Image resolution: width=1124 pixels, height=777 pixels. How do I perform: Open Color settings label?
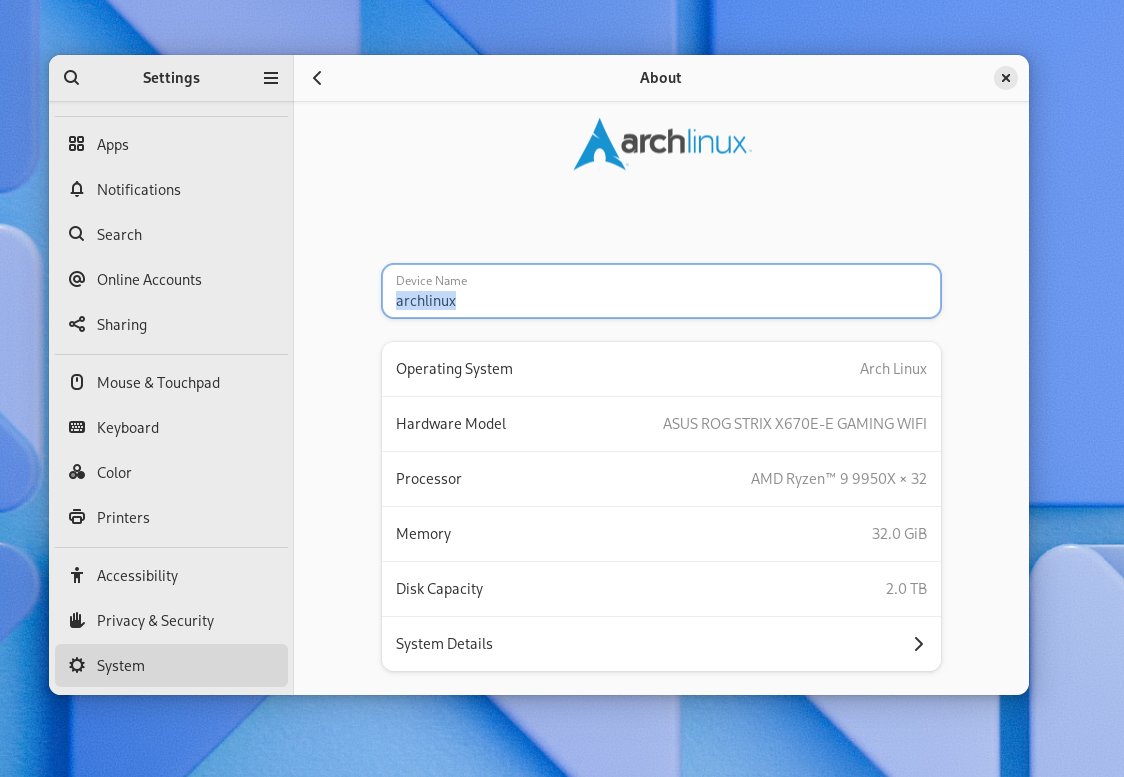tap(114, 473)
